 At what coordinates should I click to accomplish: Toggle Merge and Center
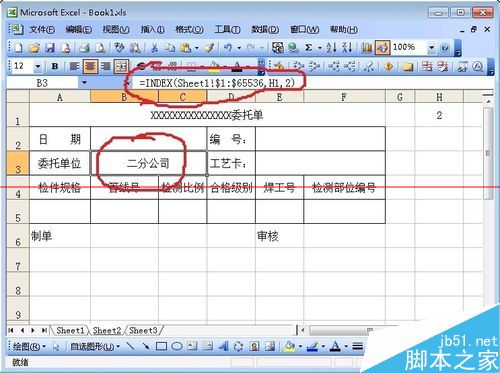coord(121,66)
